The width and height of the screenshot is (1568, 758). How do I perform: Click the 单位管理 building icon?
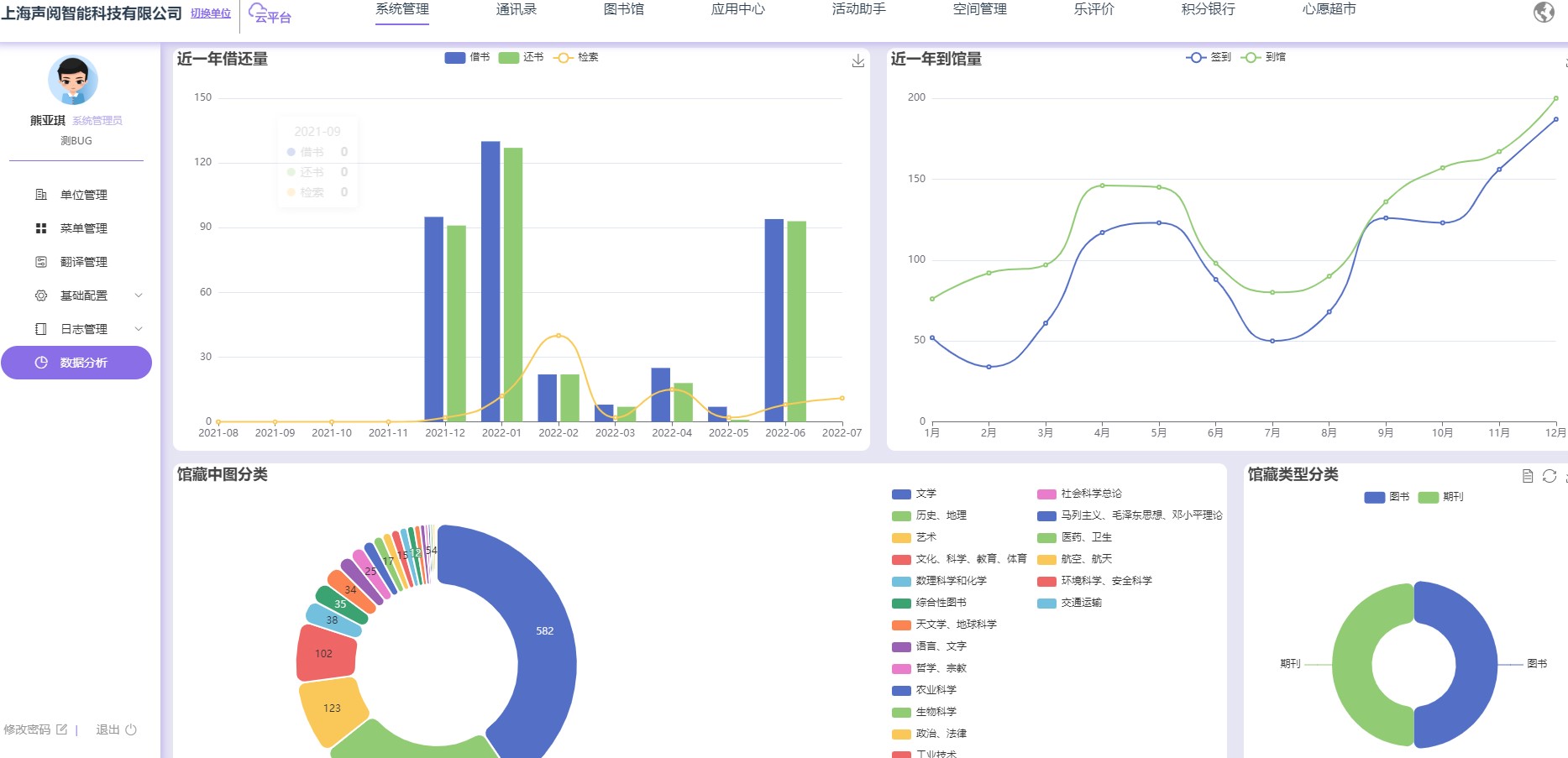click(x=41, y=195)
